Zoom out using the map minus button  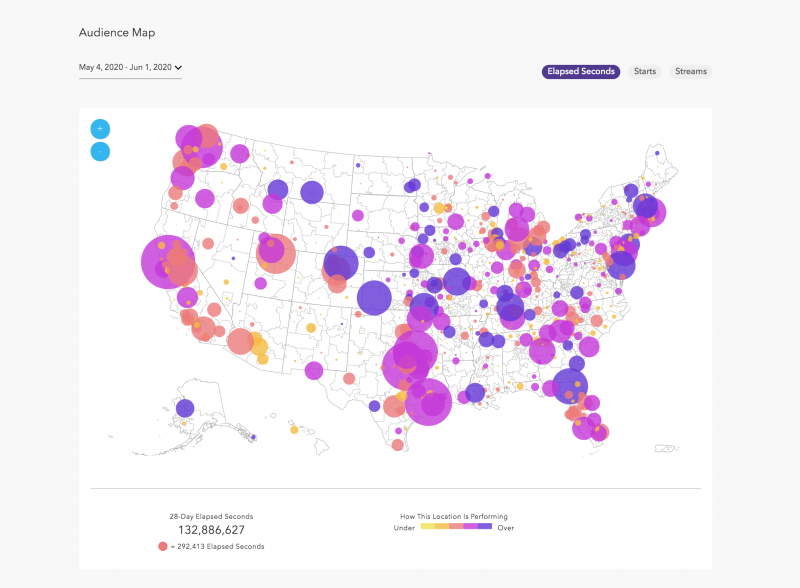[x=99, y=153]
